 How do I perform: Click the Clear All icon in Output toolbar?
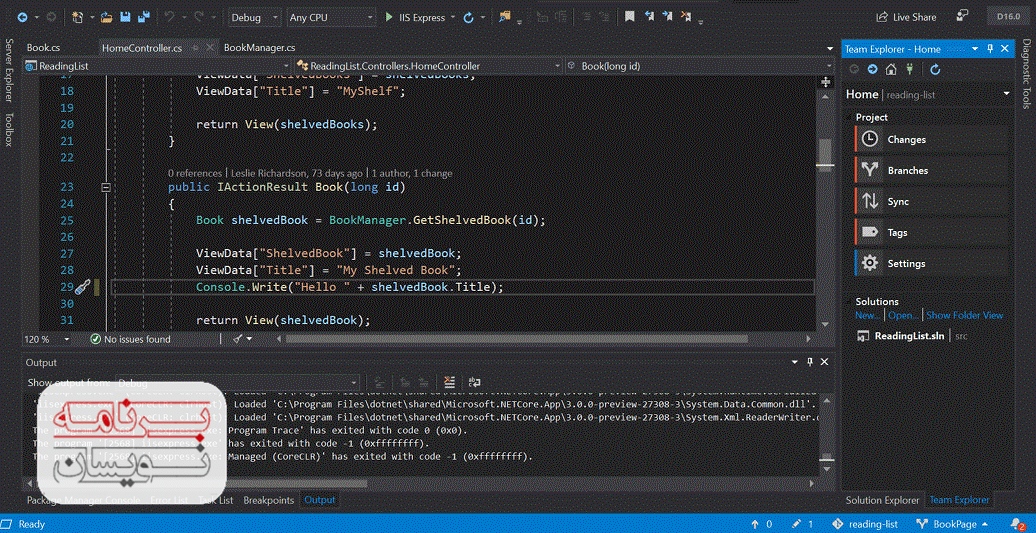pyautogui.click(x=449, y=382)
